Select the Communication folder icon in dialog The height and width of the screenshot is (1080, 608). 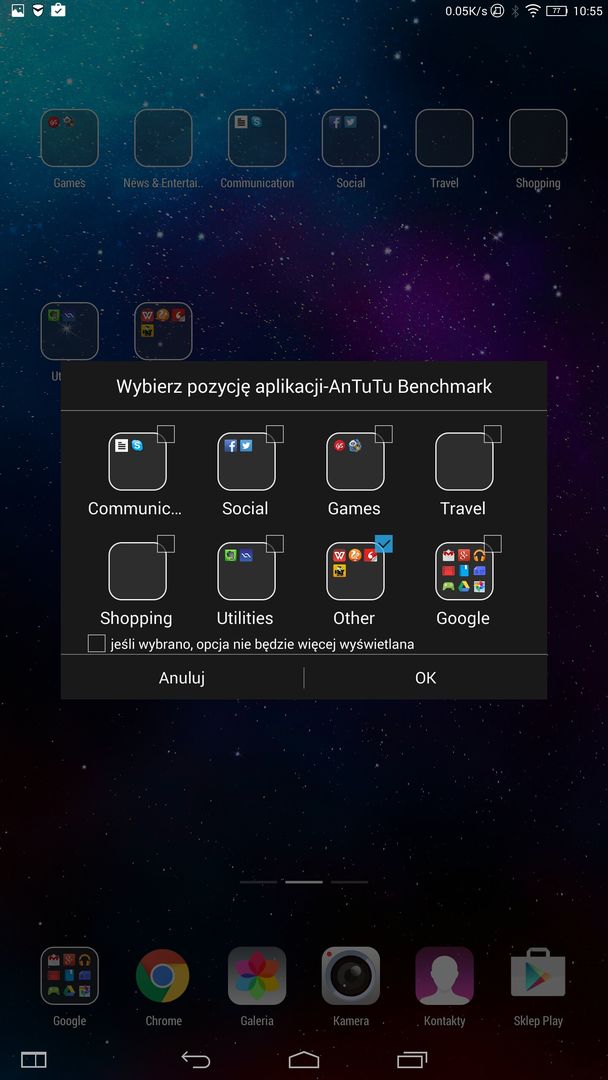click(x=137, y=461)
